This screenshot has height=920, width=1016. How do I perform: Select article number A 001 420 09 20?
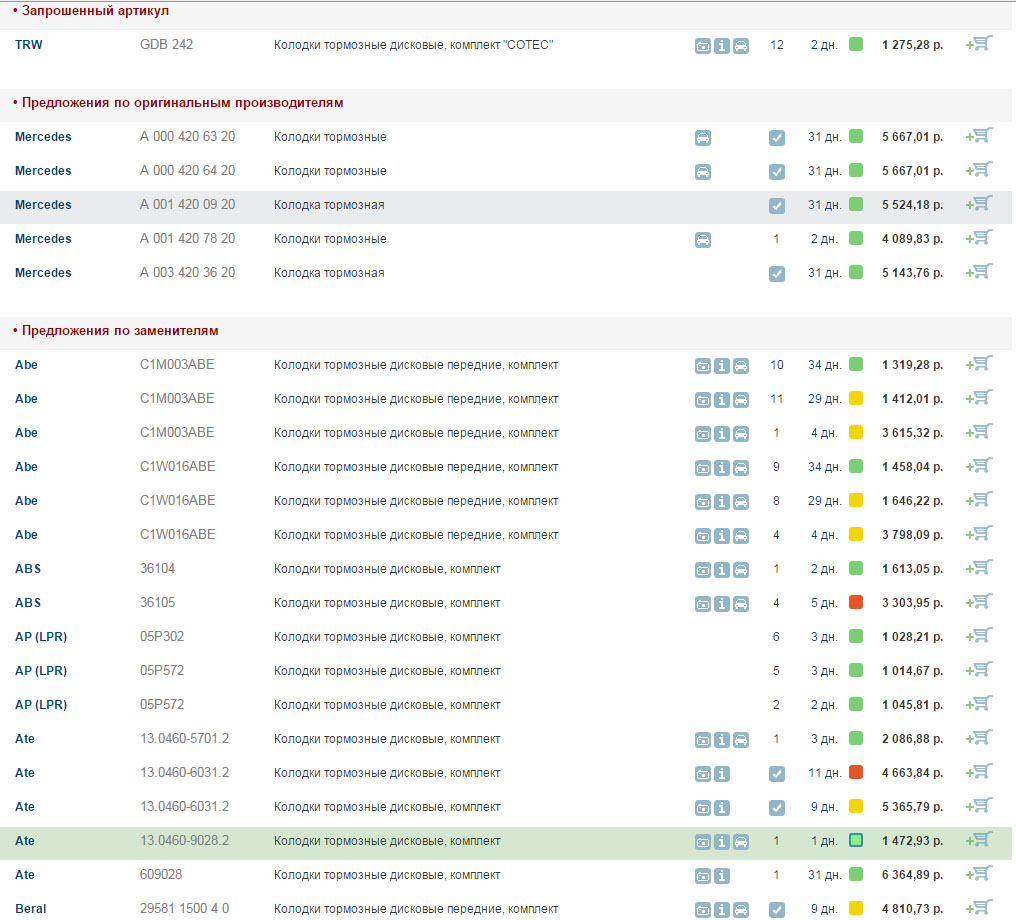click(x=187, y=204)
